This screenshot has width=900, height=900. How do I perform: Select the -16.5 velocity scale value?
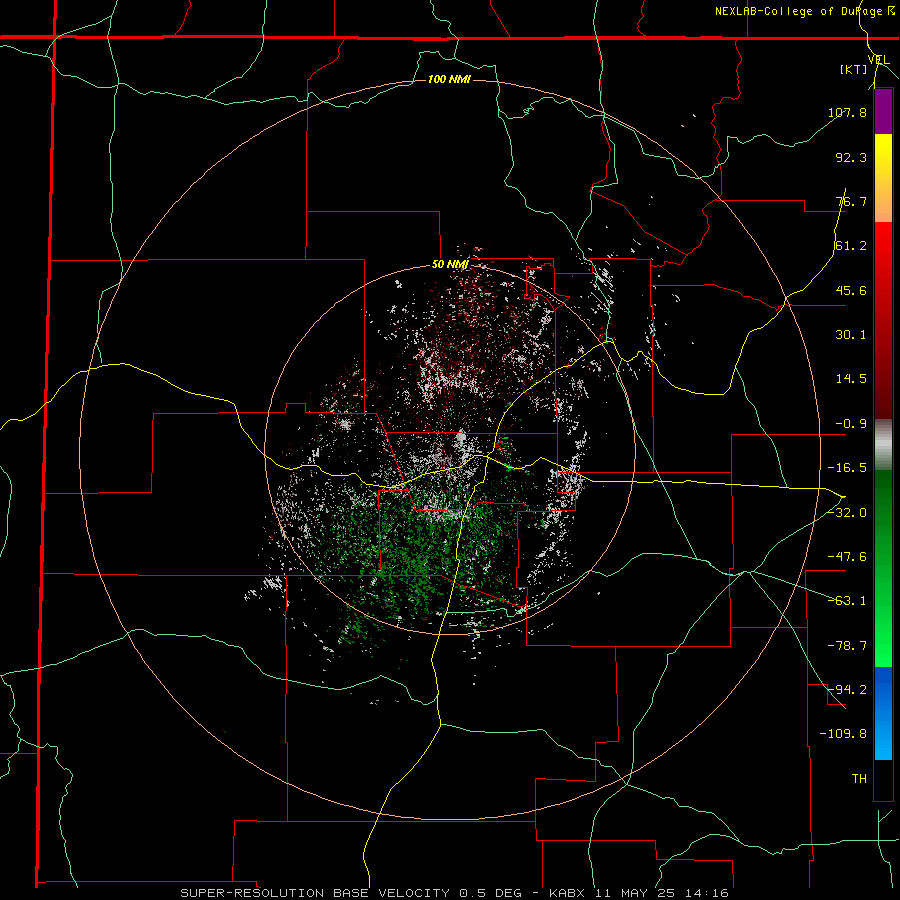click(x=847, y=468)
